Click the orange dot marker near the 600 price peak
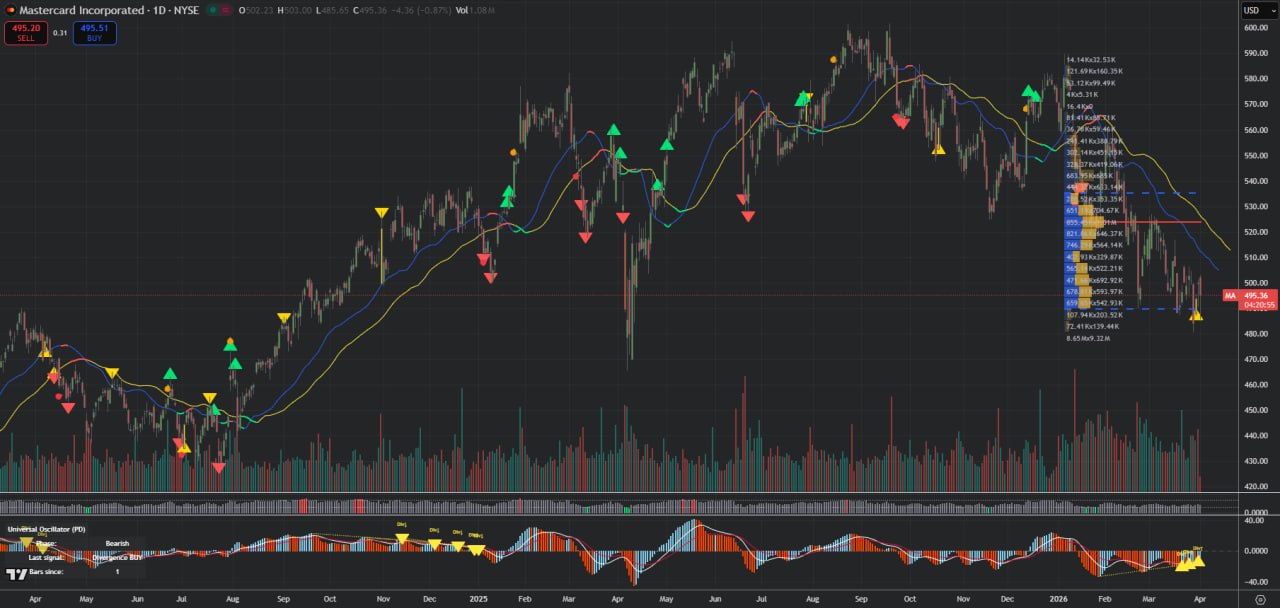The height and width of the screenshot is (608, 1280). [x=834, y=60]
